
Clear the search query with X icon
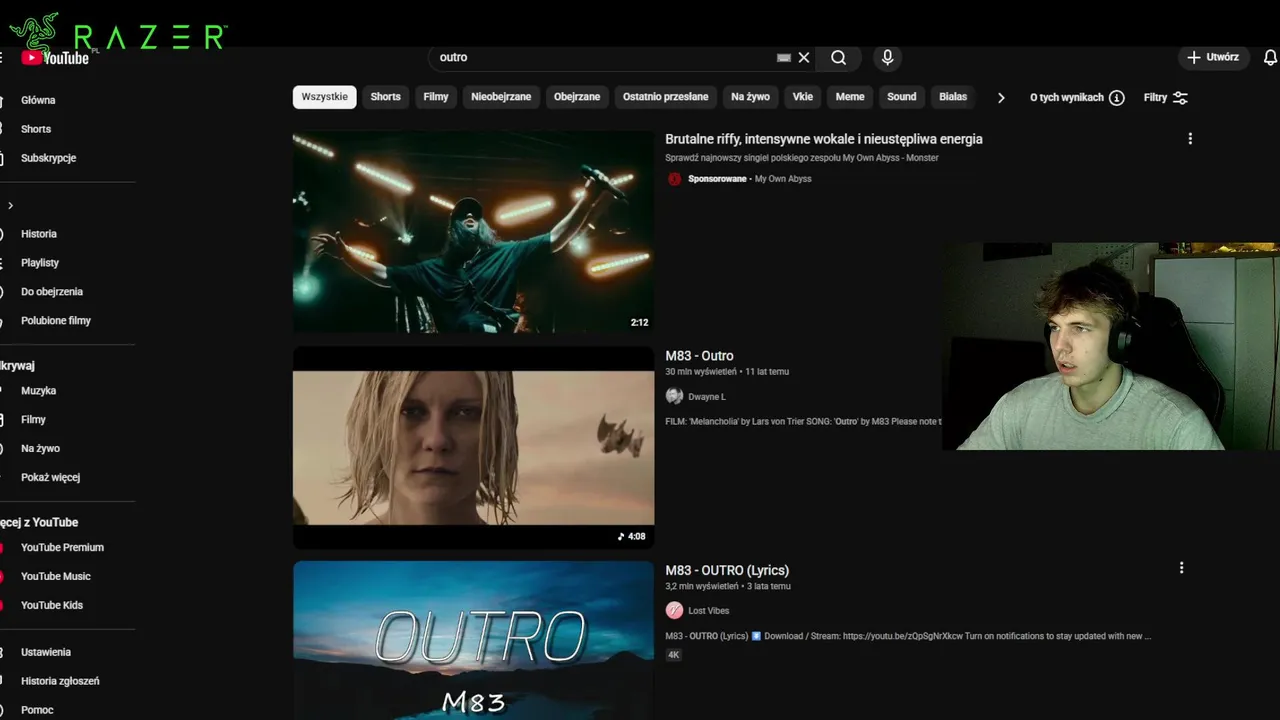[804, 58]
